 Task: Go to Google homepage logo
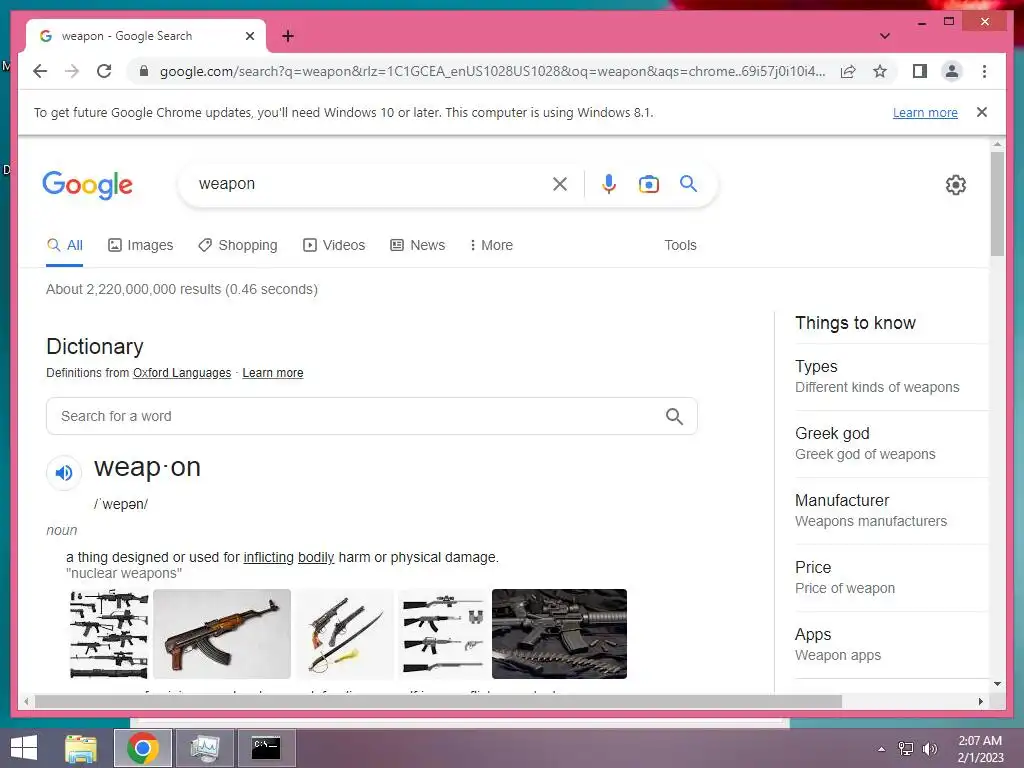pos(88,185)
